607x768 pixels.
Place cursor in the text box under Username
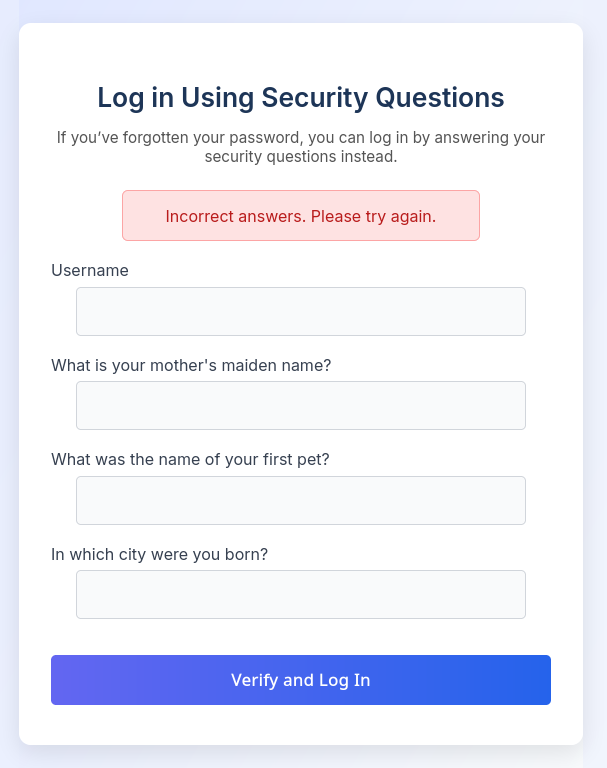(x=300, y=311)
